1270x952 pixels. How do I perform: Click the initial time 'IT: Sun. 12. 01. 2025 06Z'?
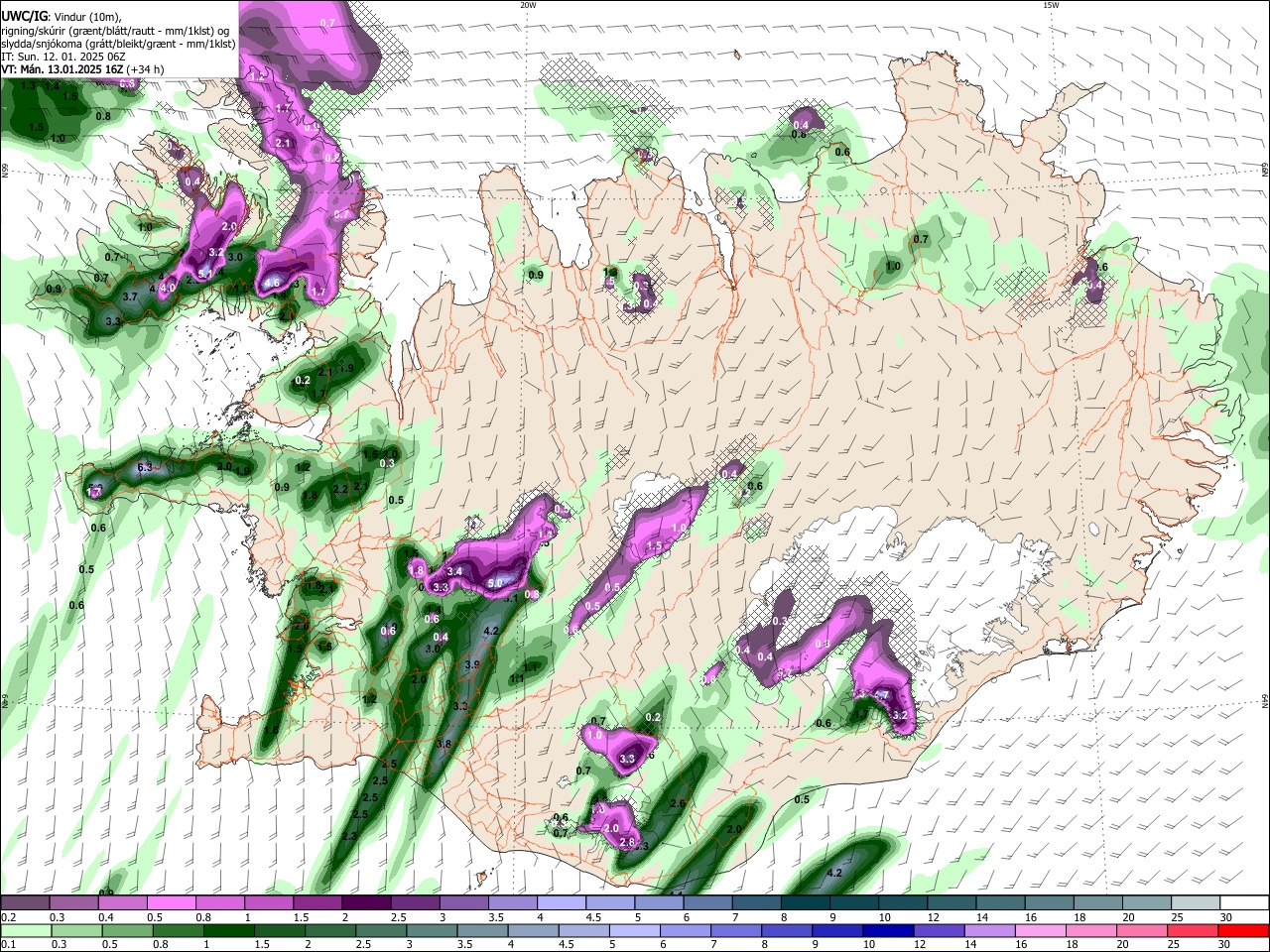pos(63,57)
